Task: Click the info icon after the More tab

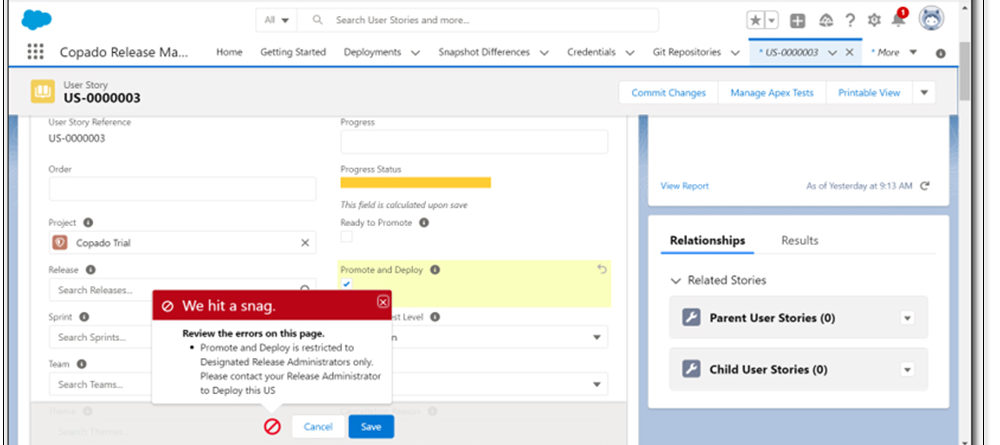Action: point(940,53)
